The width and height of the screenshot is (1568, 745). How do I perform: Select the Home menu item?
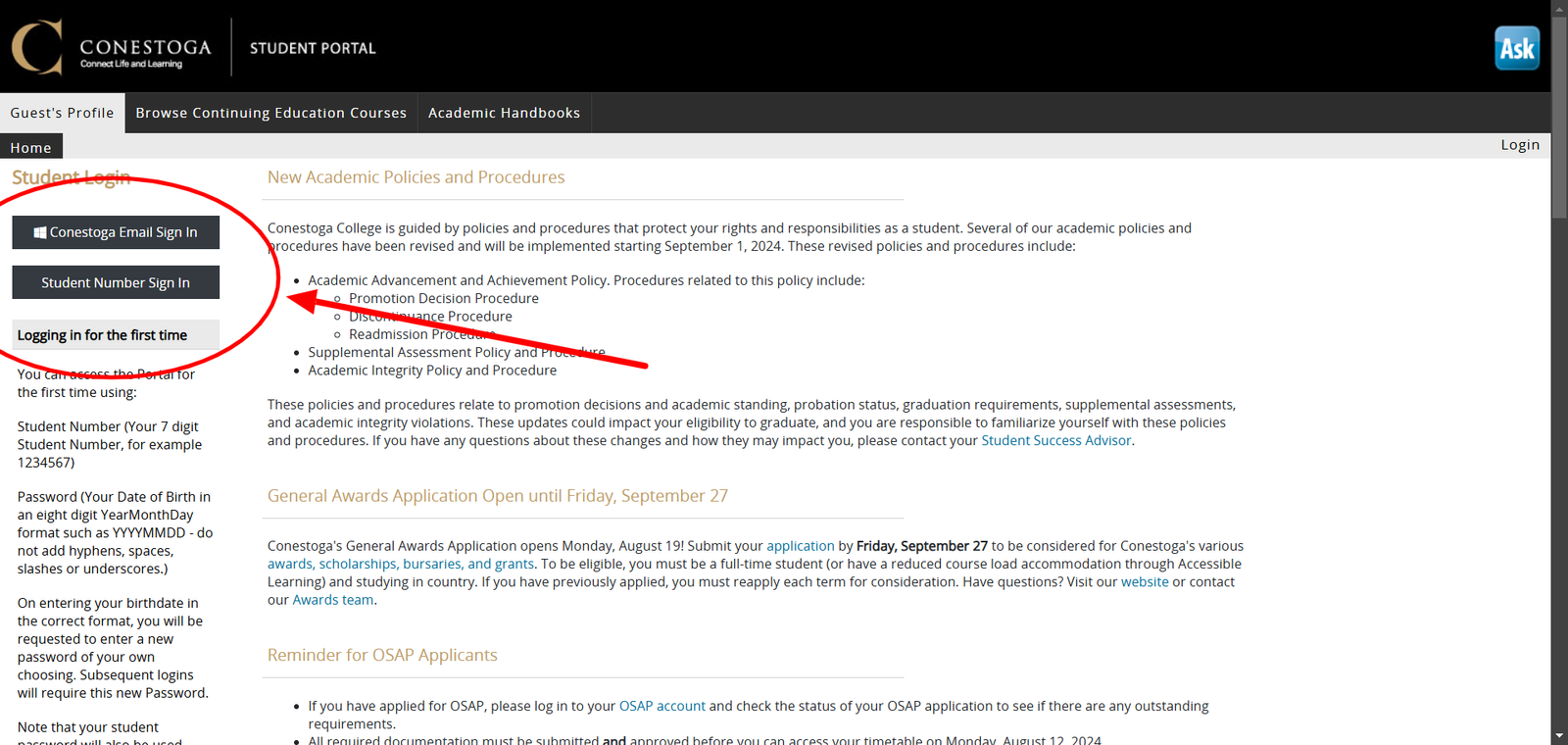[x=31, y=147]
